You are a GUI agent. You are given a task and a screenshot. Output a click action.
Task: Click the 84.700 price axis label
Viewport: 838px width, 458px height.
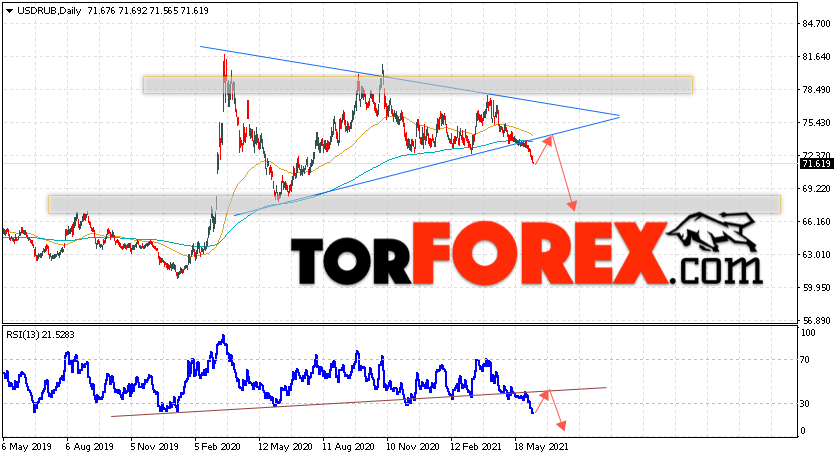click(x=816, y=24)
